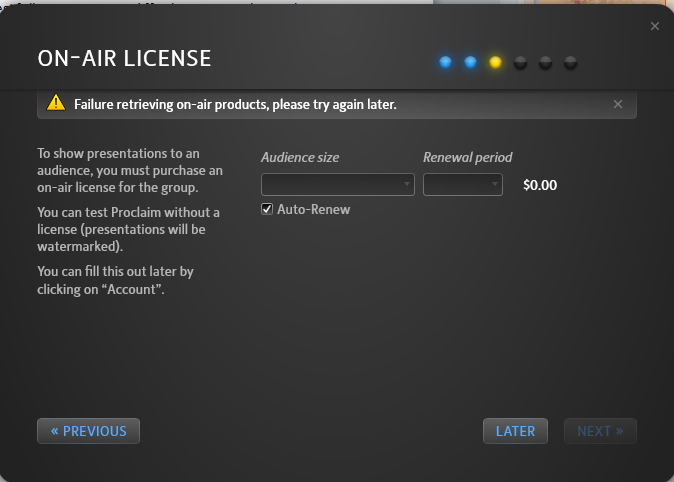674x482 pixels.
Task: Open the Audience size dropdown
Action: (x=338, y=184)
